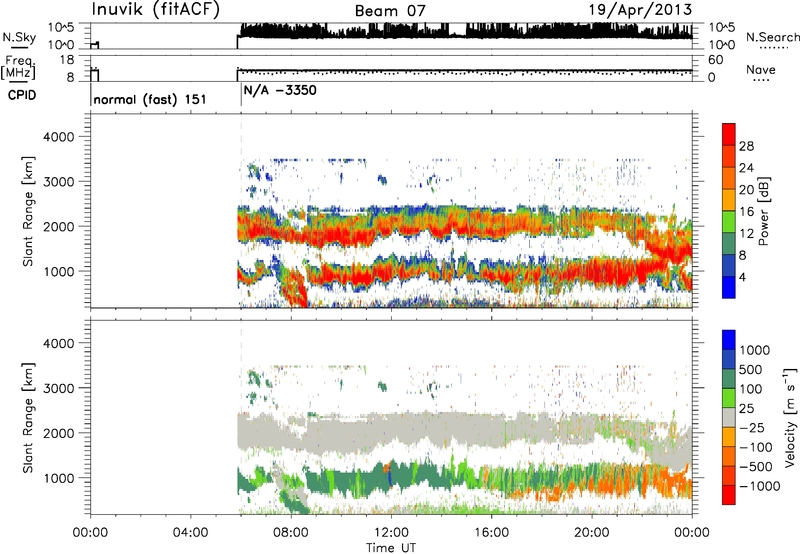Select the 20:00 time tick label
Screen dimensions: 800x554
click(x=592, y=533)
